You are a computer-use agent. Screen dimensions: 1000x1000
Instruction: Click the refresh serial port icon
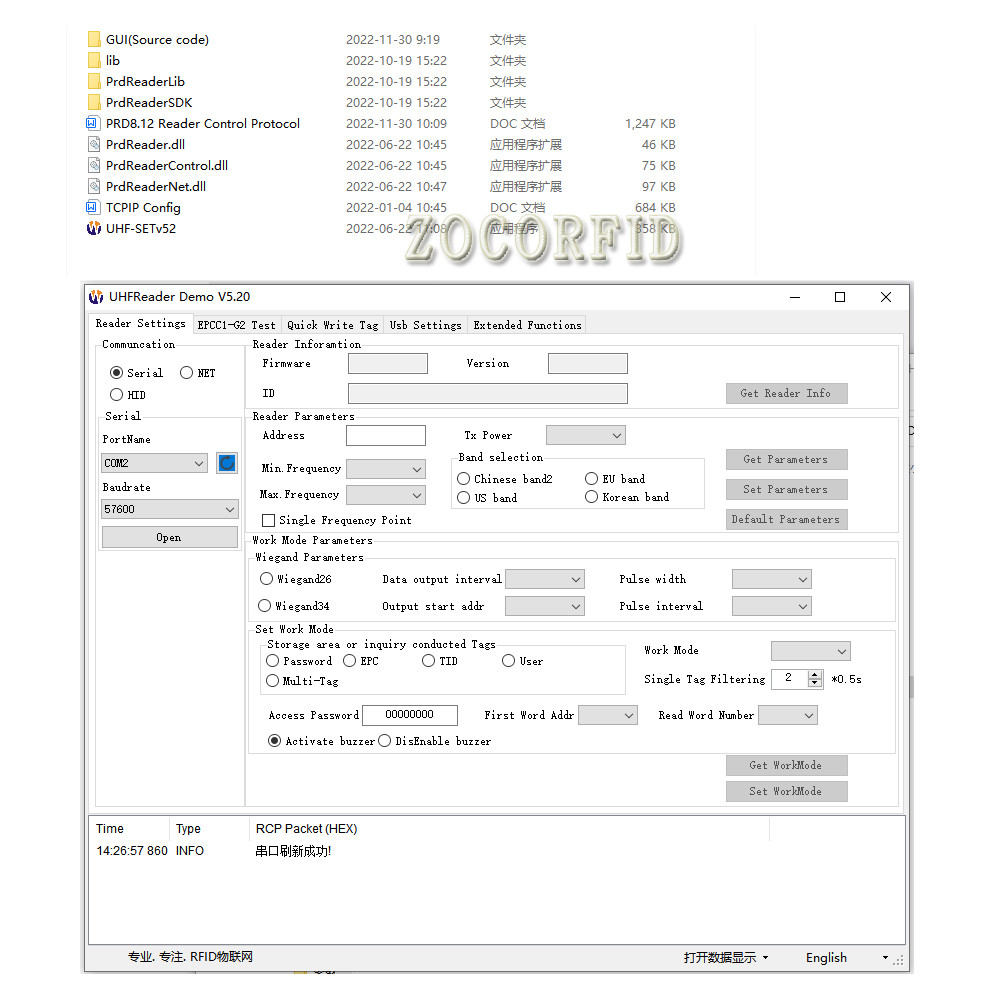pos(226,463)
